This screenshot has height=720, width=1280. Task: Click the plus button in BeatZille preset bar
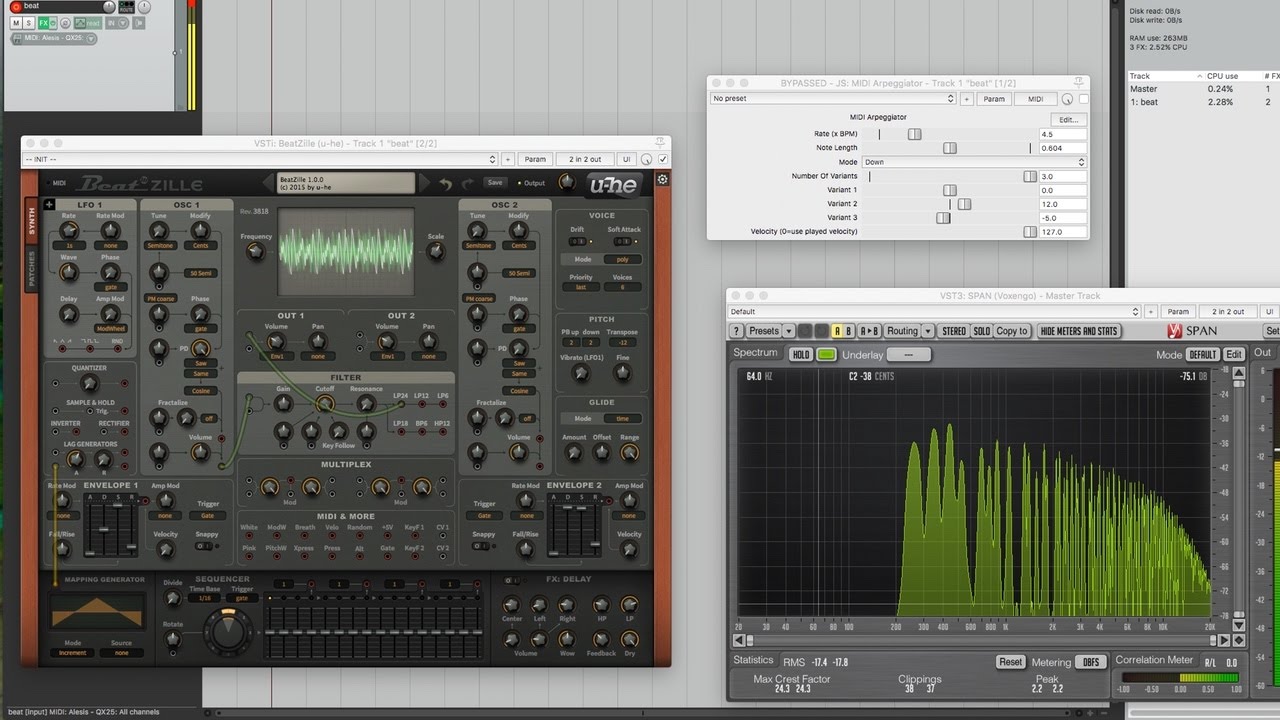pos(508,159)
